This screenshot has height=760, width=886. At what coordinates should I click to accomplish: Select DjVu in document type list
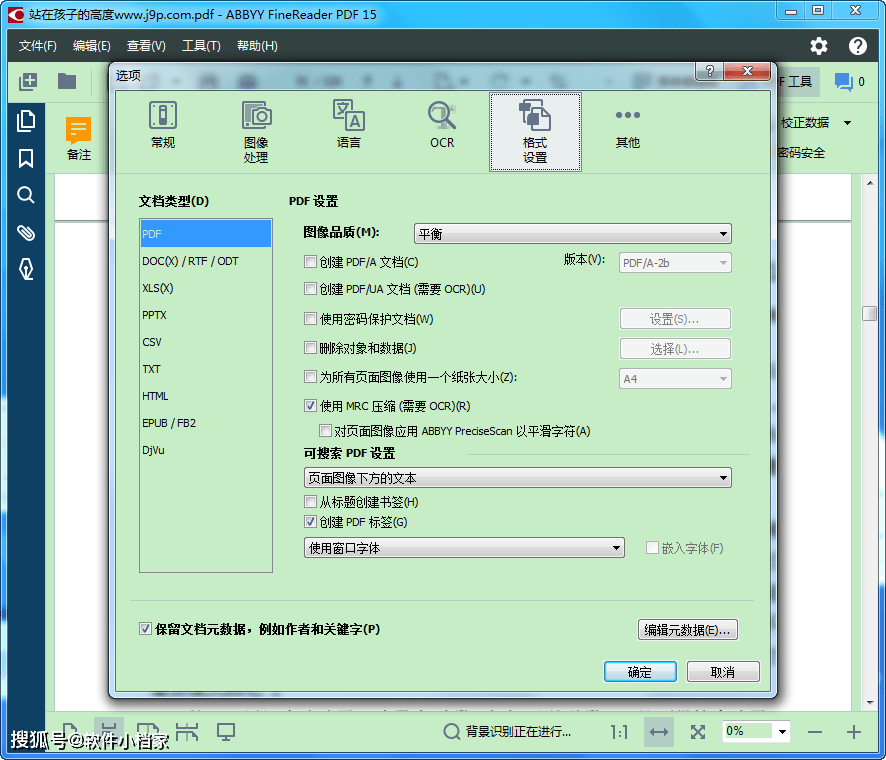pyautogui.click(x=206, y=450)
